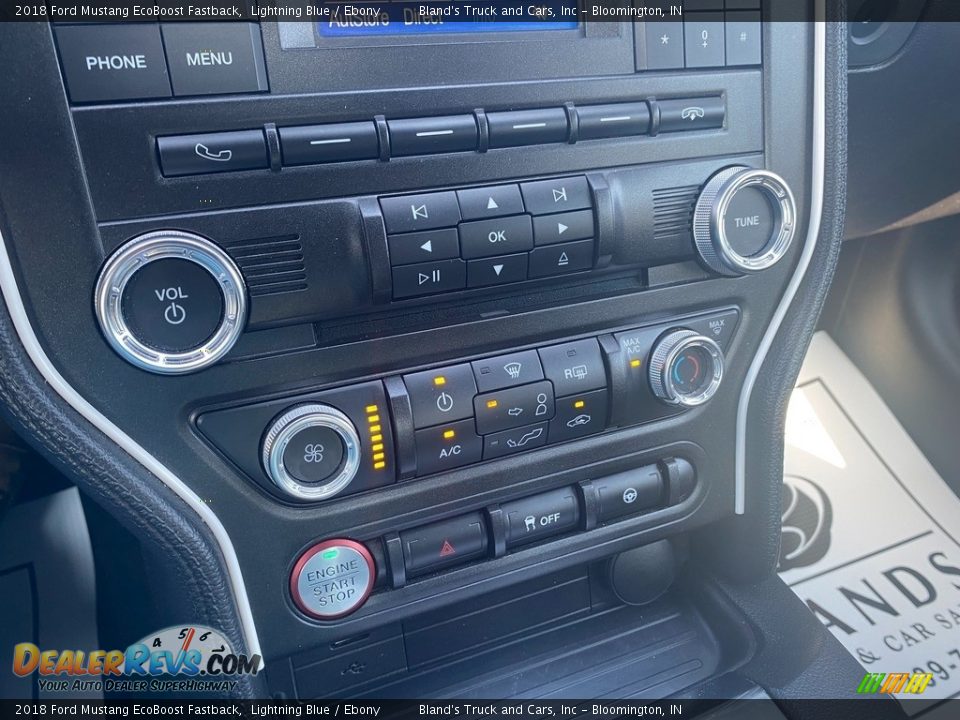Screen dimensions: 960x720
Task: Skip to next track
Action: coord(557,195)
